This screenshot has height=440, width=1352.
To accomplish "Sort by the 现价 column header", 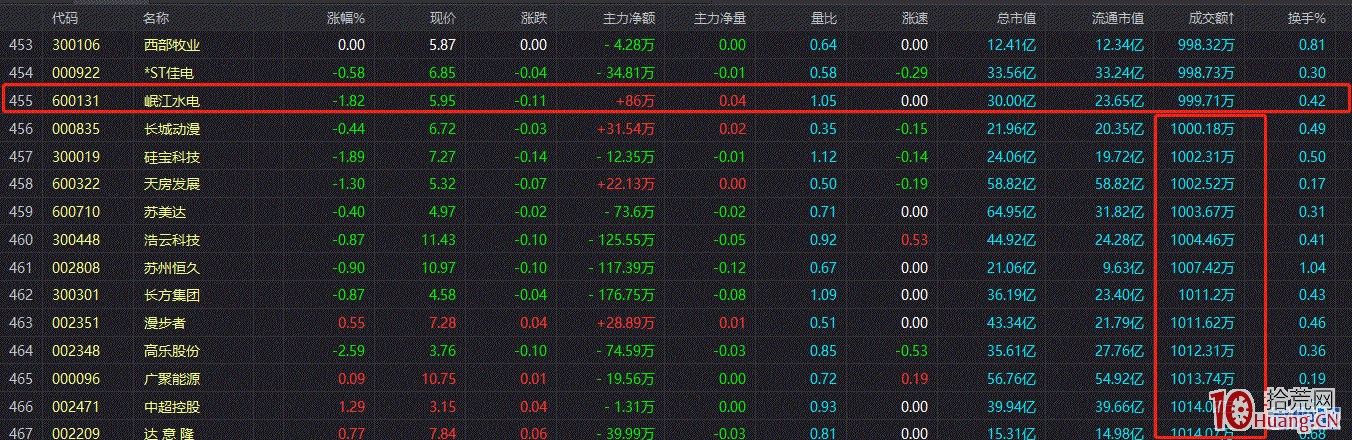I will pos(443,18).
